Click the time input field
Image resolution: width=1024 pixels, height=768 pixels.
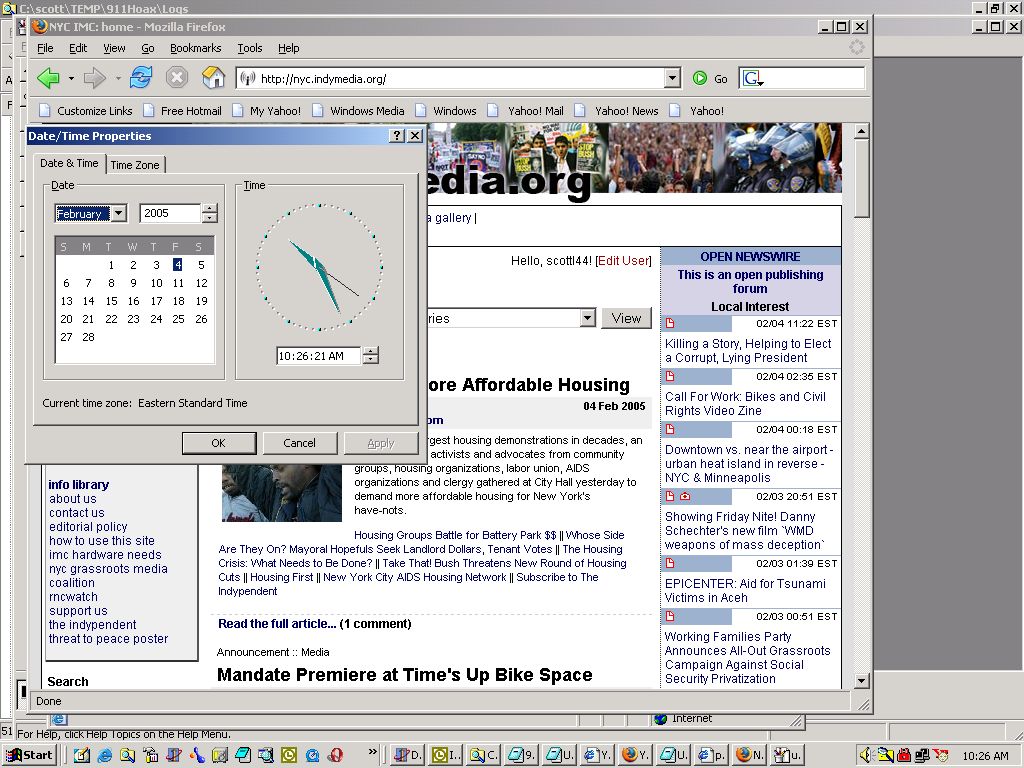[x=318, y=356]
